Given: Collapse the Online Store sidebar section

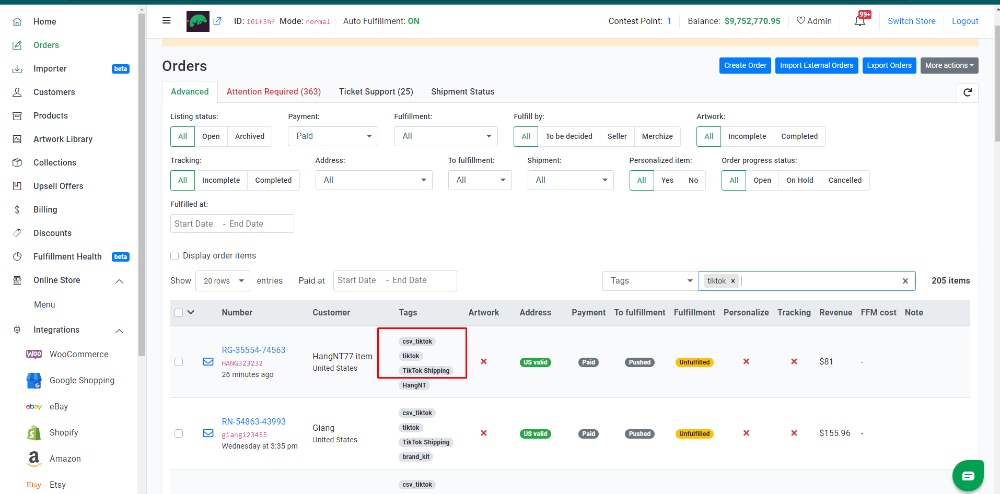Looking at the screenshot, I should (x=119, y=281).
